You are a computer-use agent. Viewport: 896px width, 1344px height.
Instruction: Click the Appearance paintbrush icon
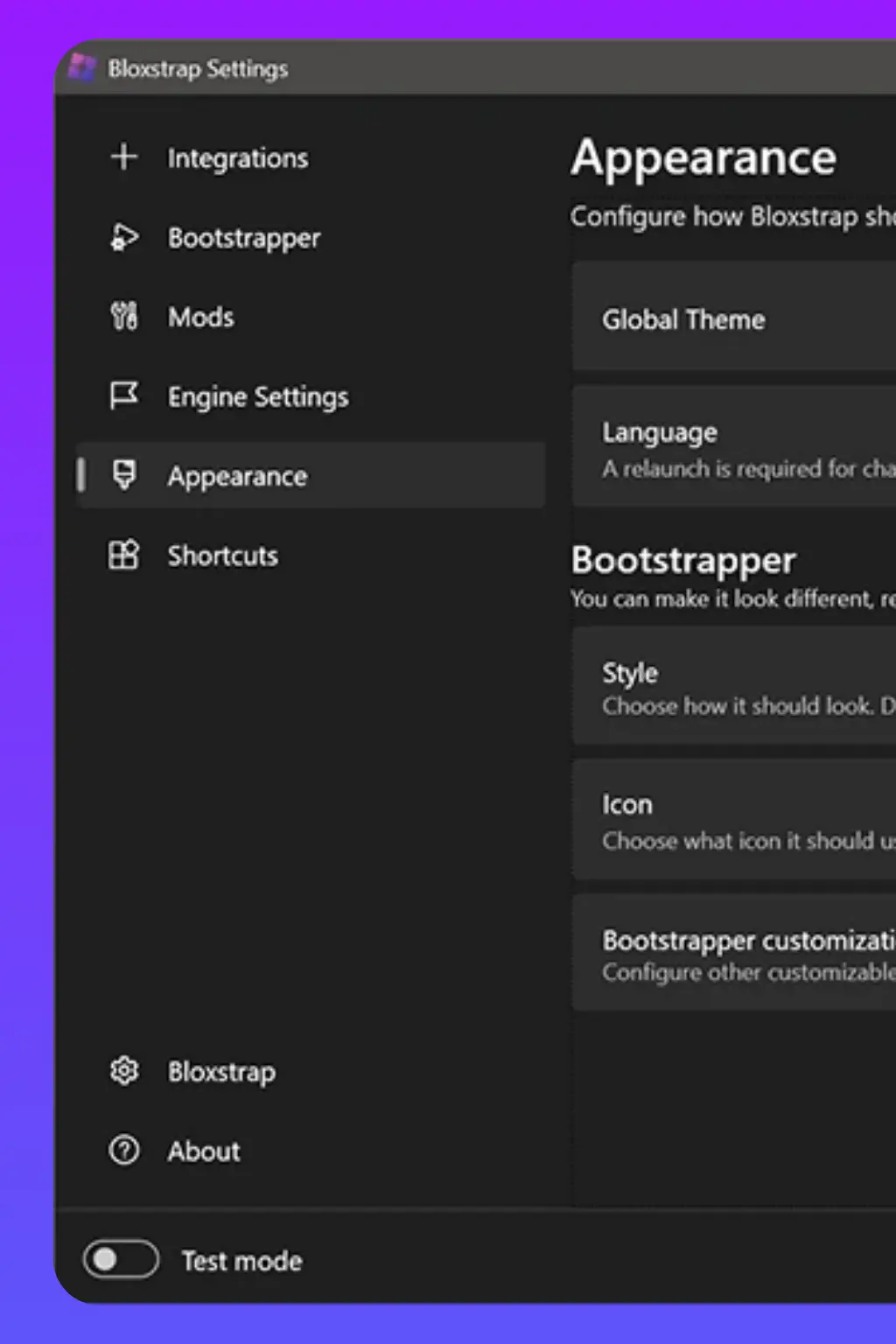(x=124, y=475)
